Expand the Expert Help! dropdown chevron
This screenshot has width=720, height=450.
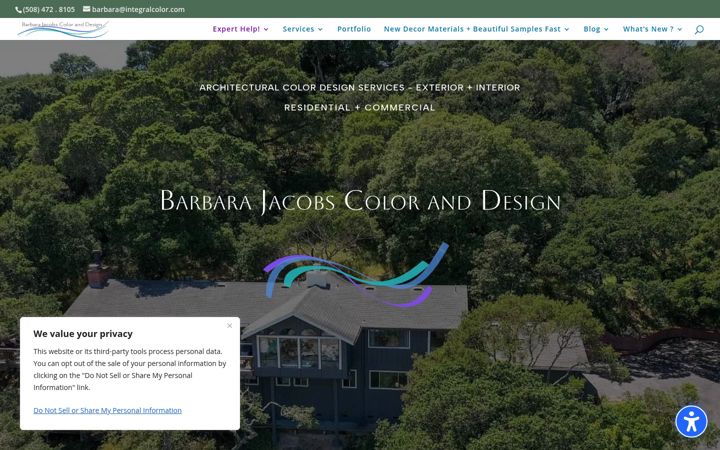coord(266,29)
